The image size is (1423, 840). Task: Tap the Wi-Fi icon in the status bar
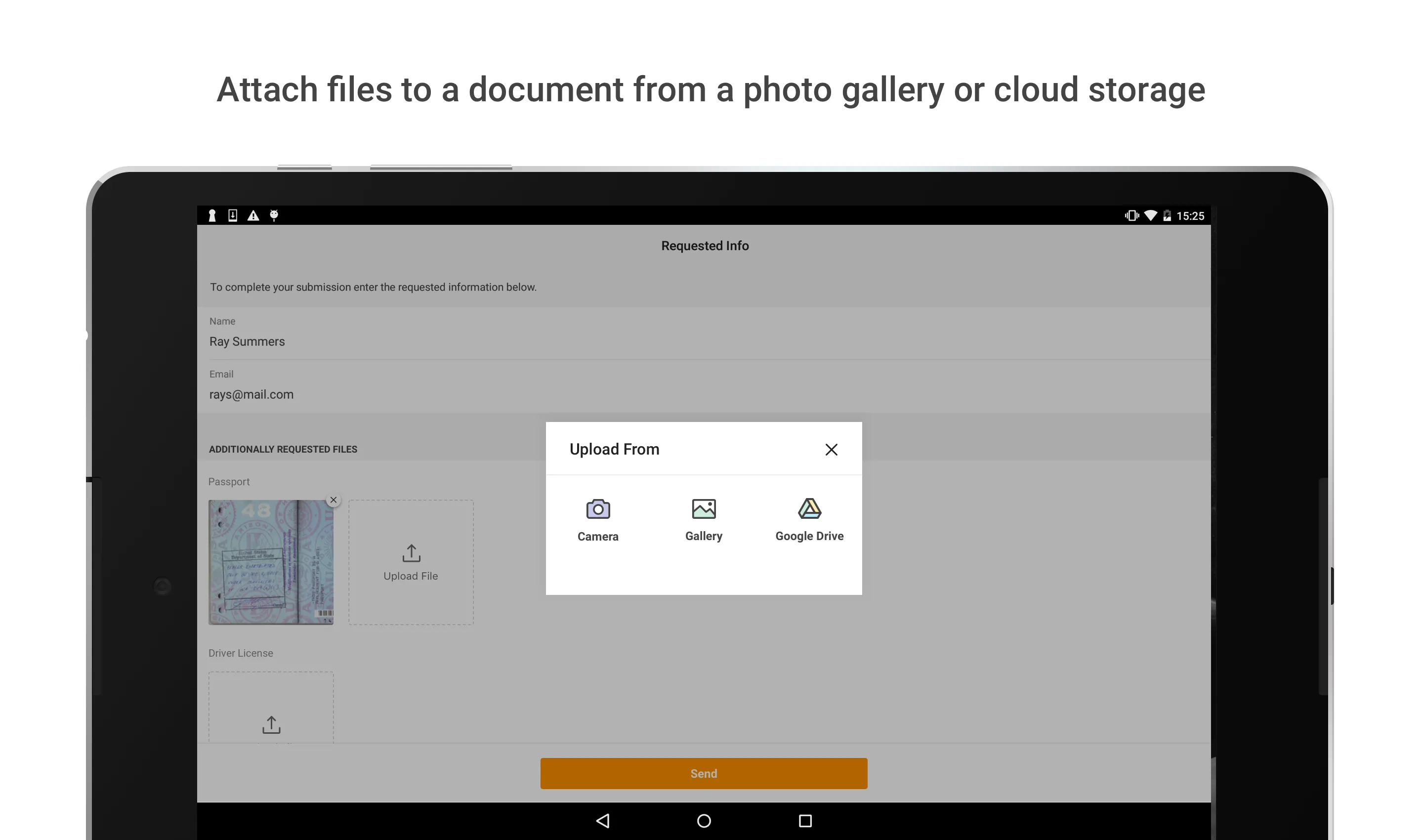[x=1151, y=215]
